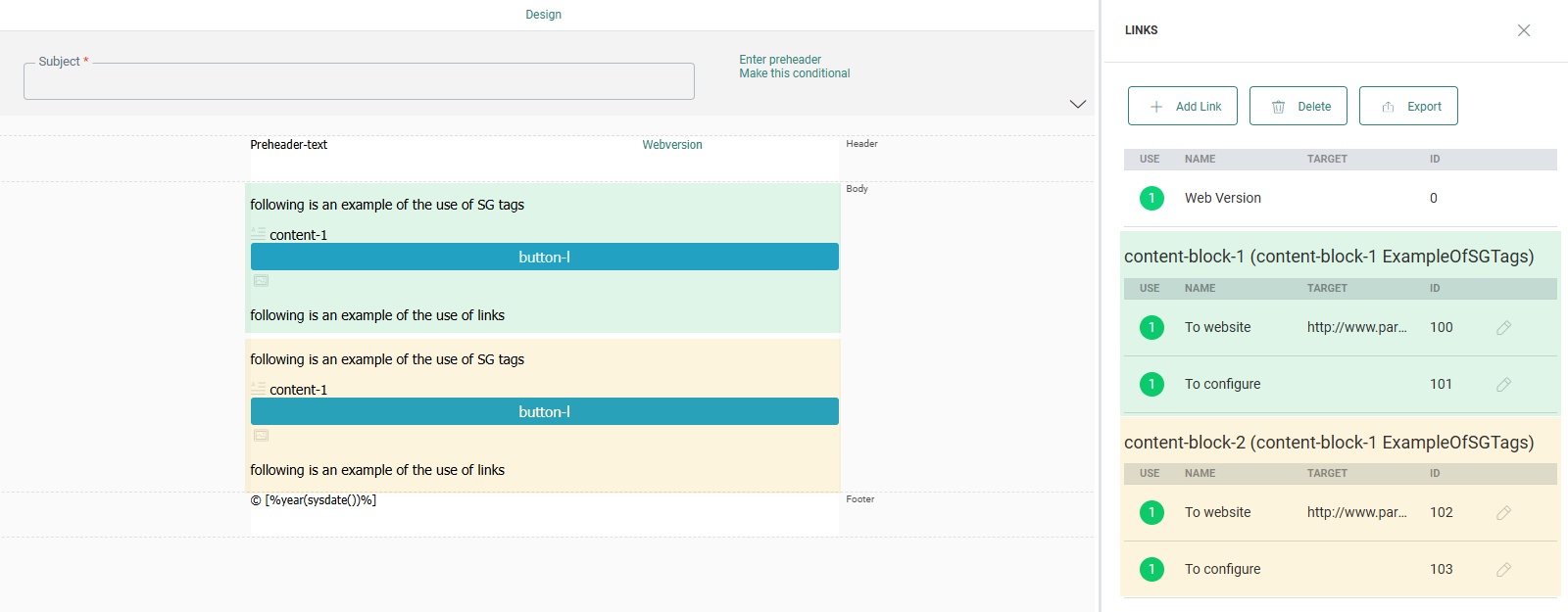This screenshot has height=612, width=1568.
Task: Close the Links panel
Action: point(1523,30)
